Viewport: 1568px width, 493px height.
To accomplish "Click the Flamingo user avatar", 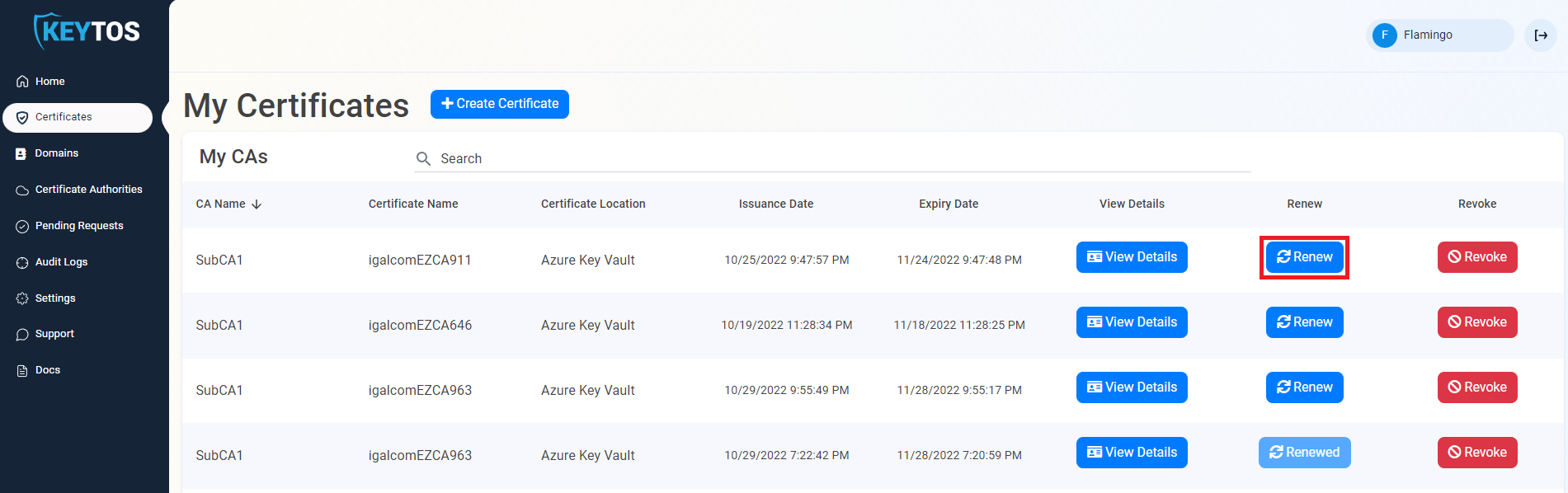I will point(1384,35).
